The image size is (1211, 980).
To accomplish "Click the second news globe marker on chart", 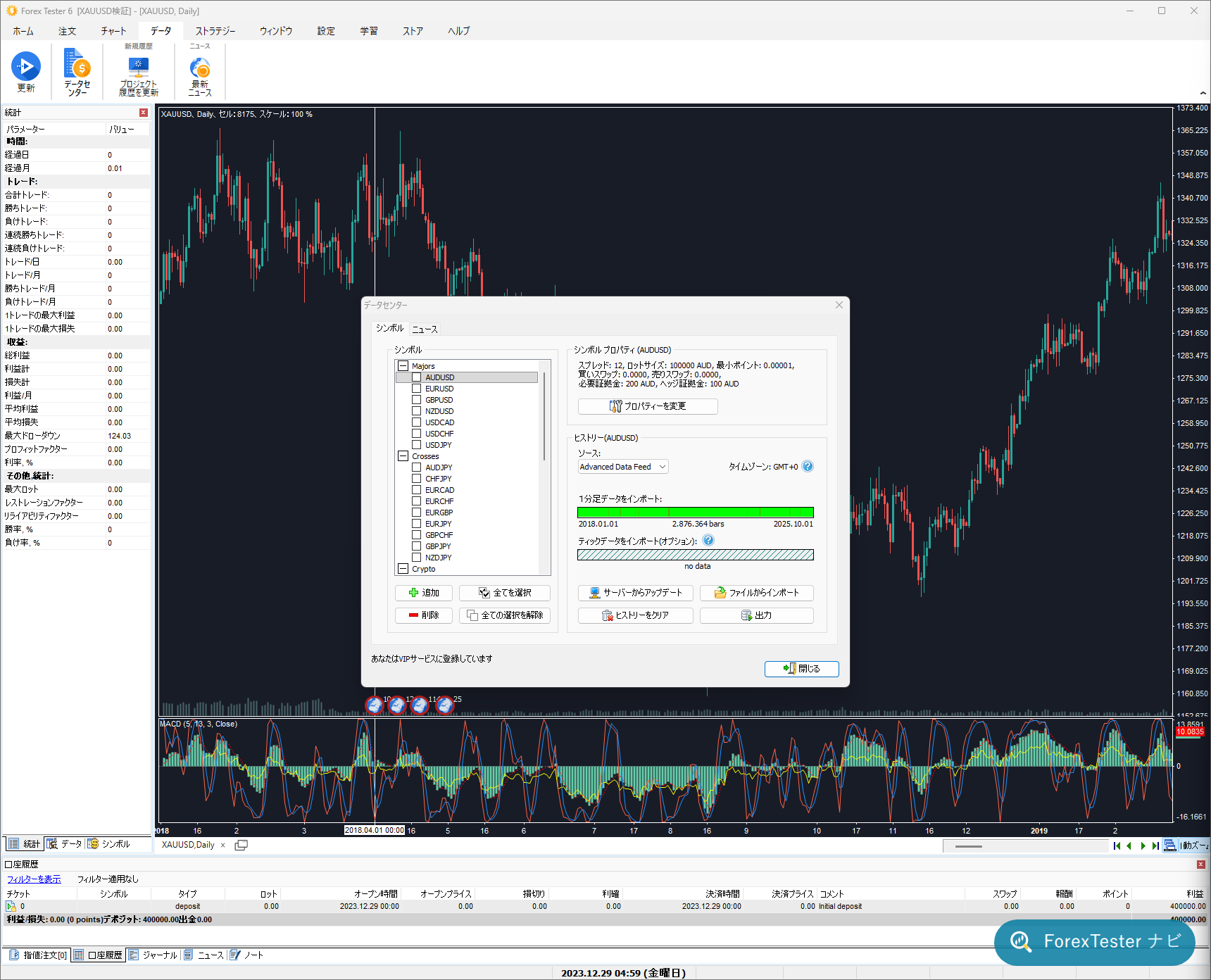I will click(397, 705).
